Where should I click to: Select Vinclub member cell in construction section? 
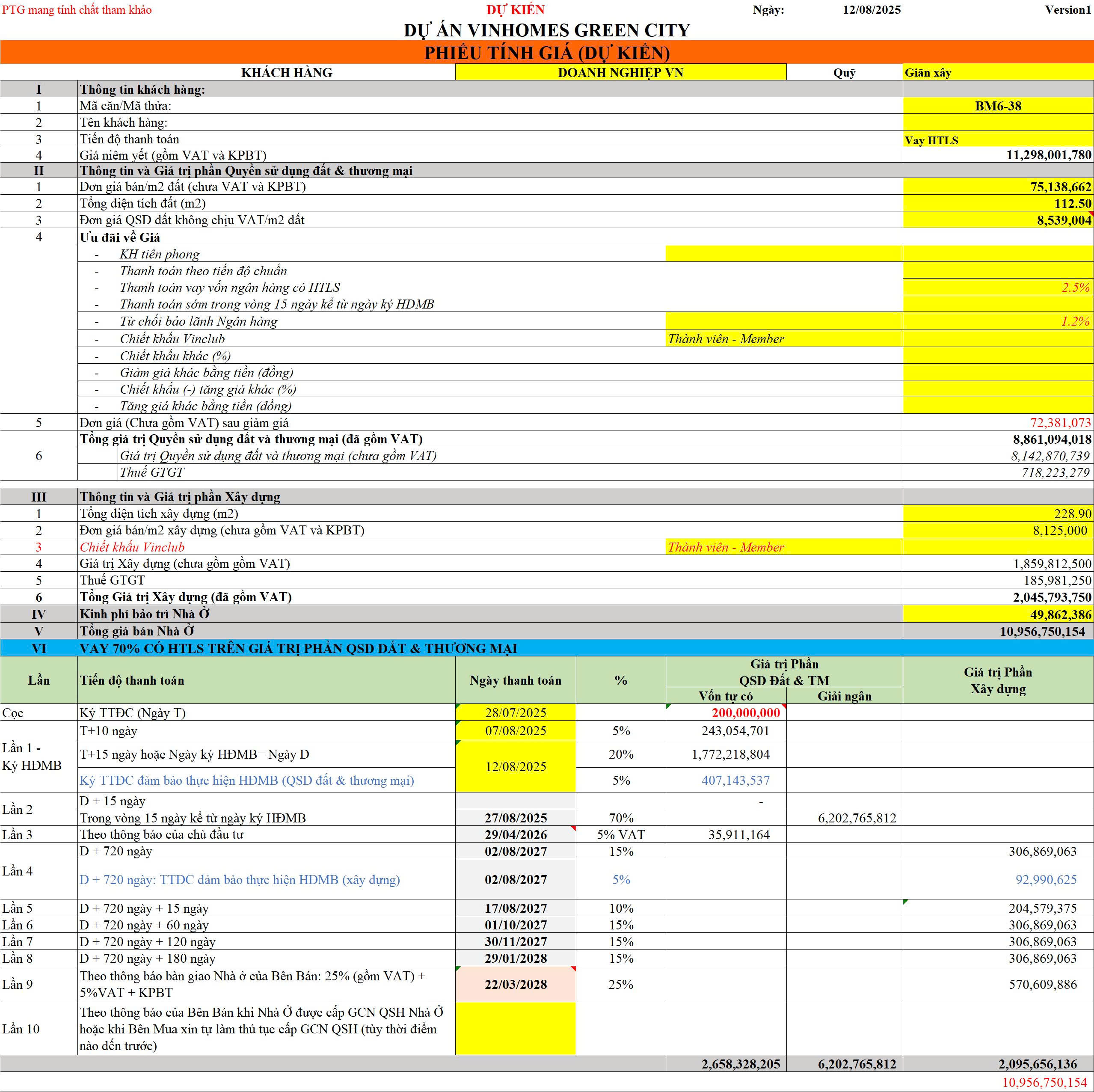click(784, 547)
